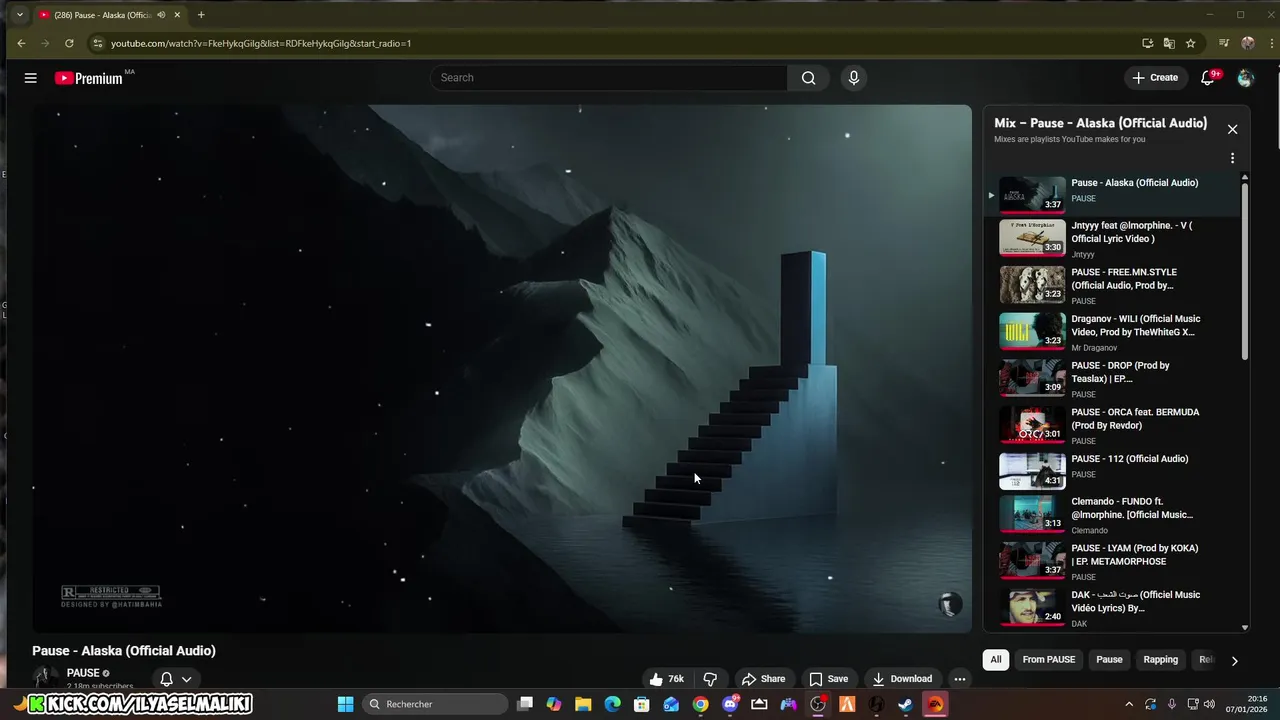Show more filter chips with right arrow
1280x720 pixels.
1234,660
